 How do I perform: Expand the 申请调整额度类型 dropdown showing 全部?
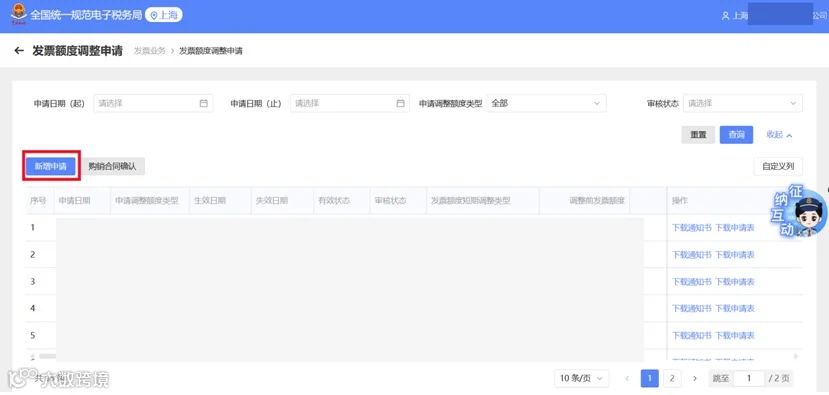tap(546, 104)
